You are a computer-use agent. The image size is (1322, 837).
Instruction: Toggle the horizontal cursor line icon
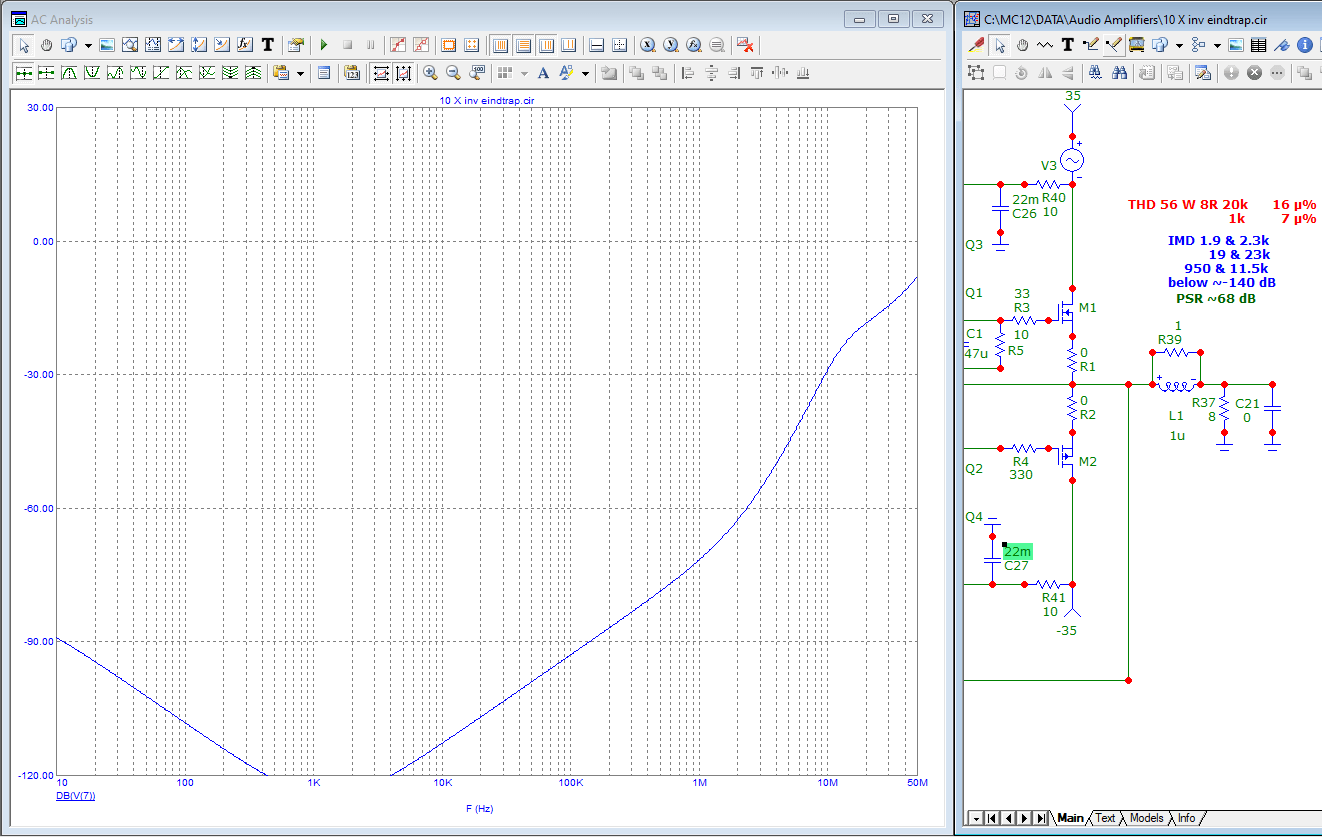pos(597,45)
